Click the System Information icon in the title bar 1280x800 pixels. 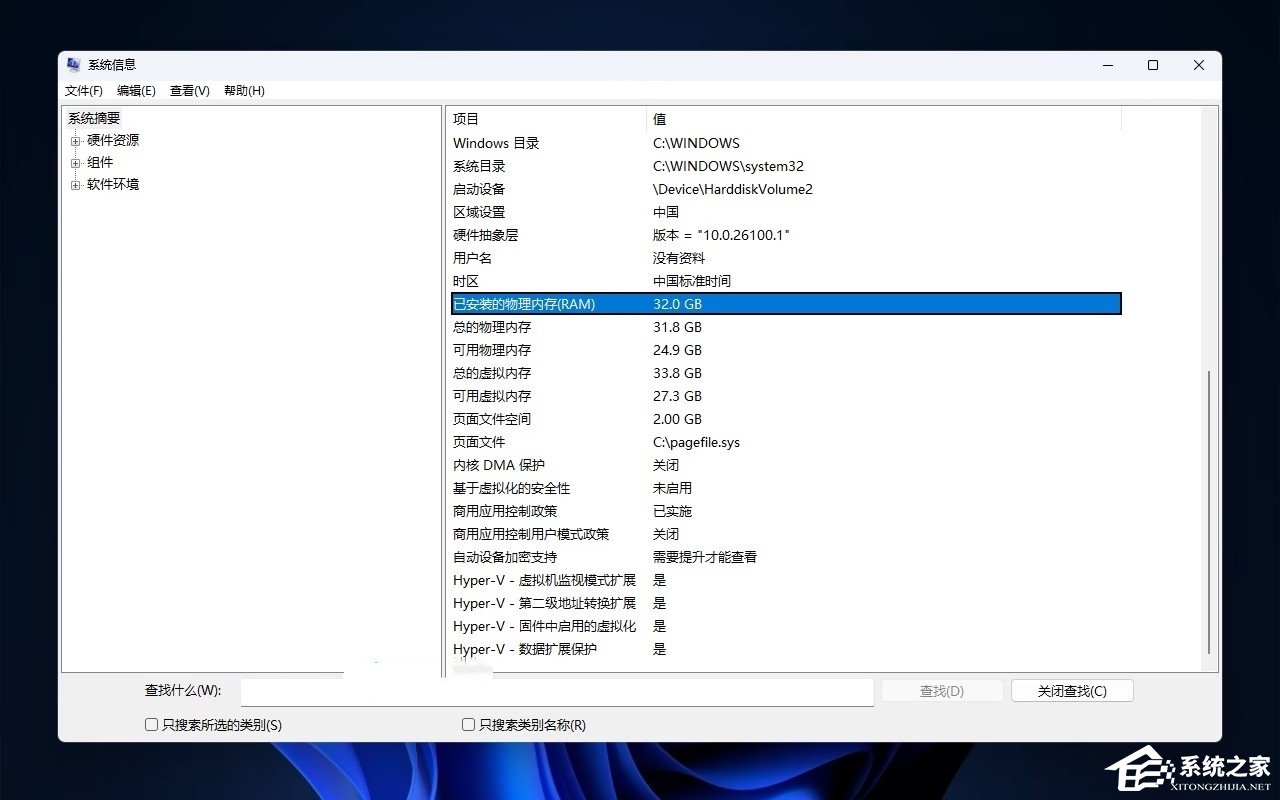click(73, 64)
